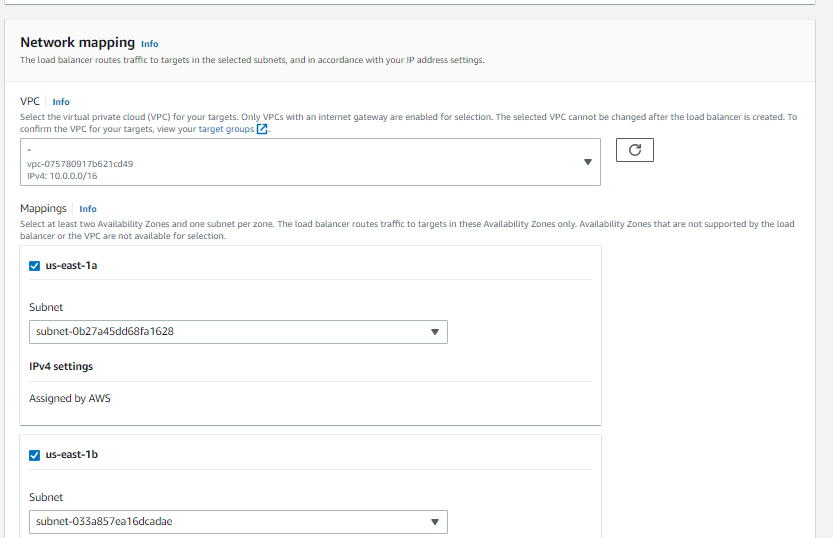Click the Assigned by AWS text
Screen dimensions: 833x538
(x=70, y=398)
